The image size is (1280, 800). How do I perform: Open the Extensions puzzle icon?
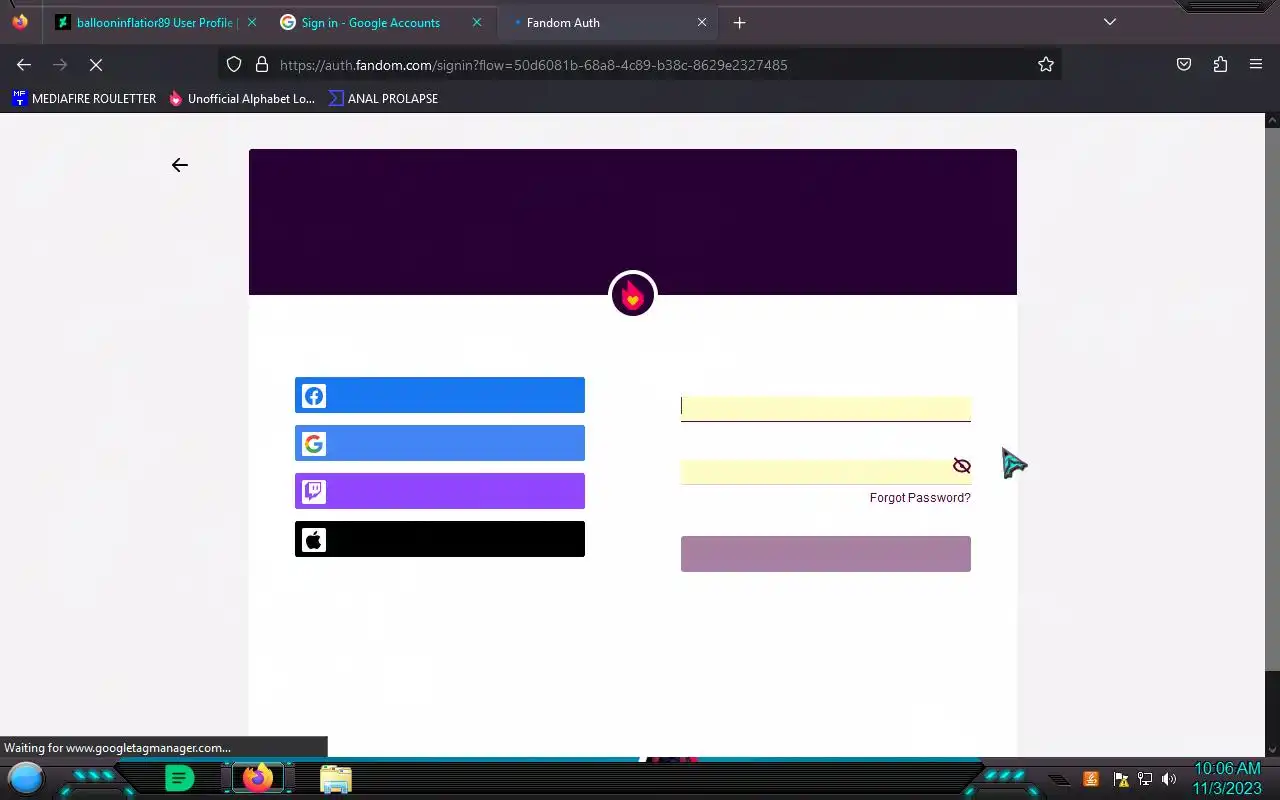[x=1220, y=65]
